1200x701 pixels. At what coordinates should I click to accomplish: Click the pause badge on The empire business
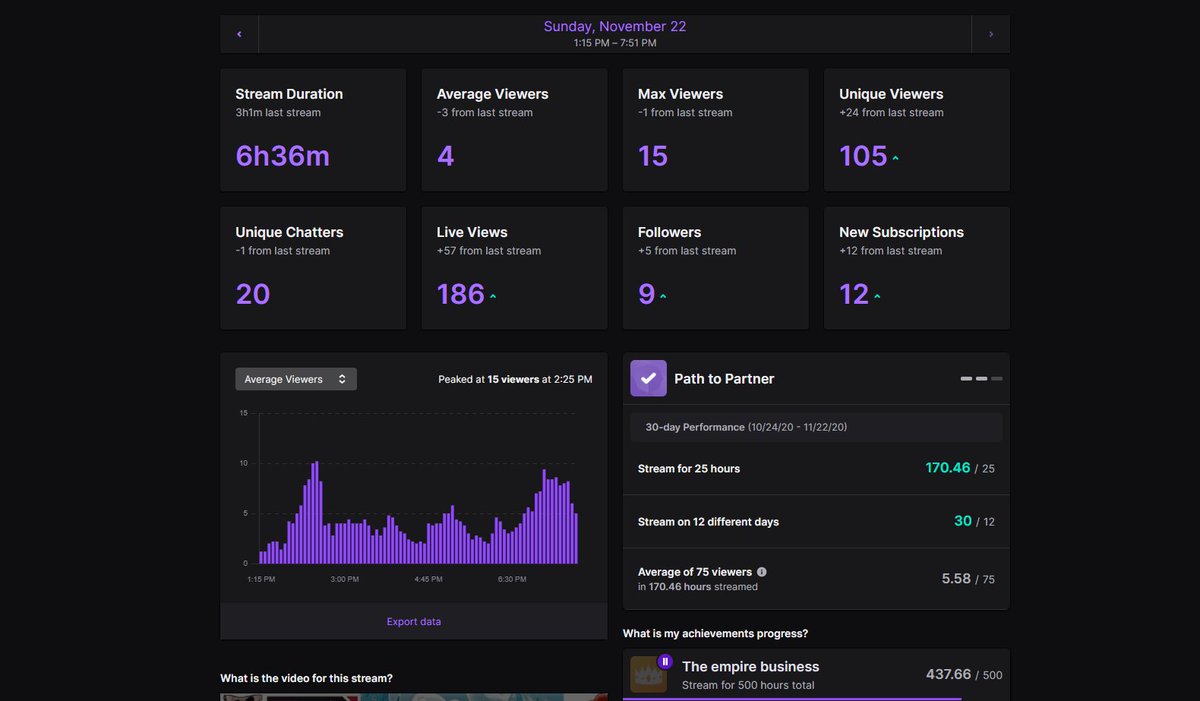pyautogui.click(x=665, y=661)
